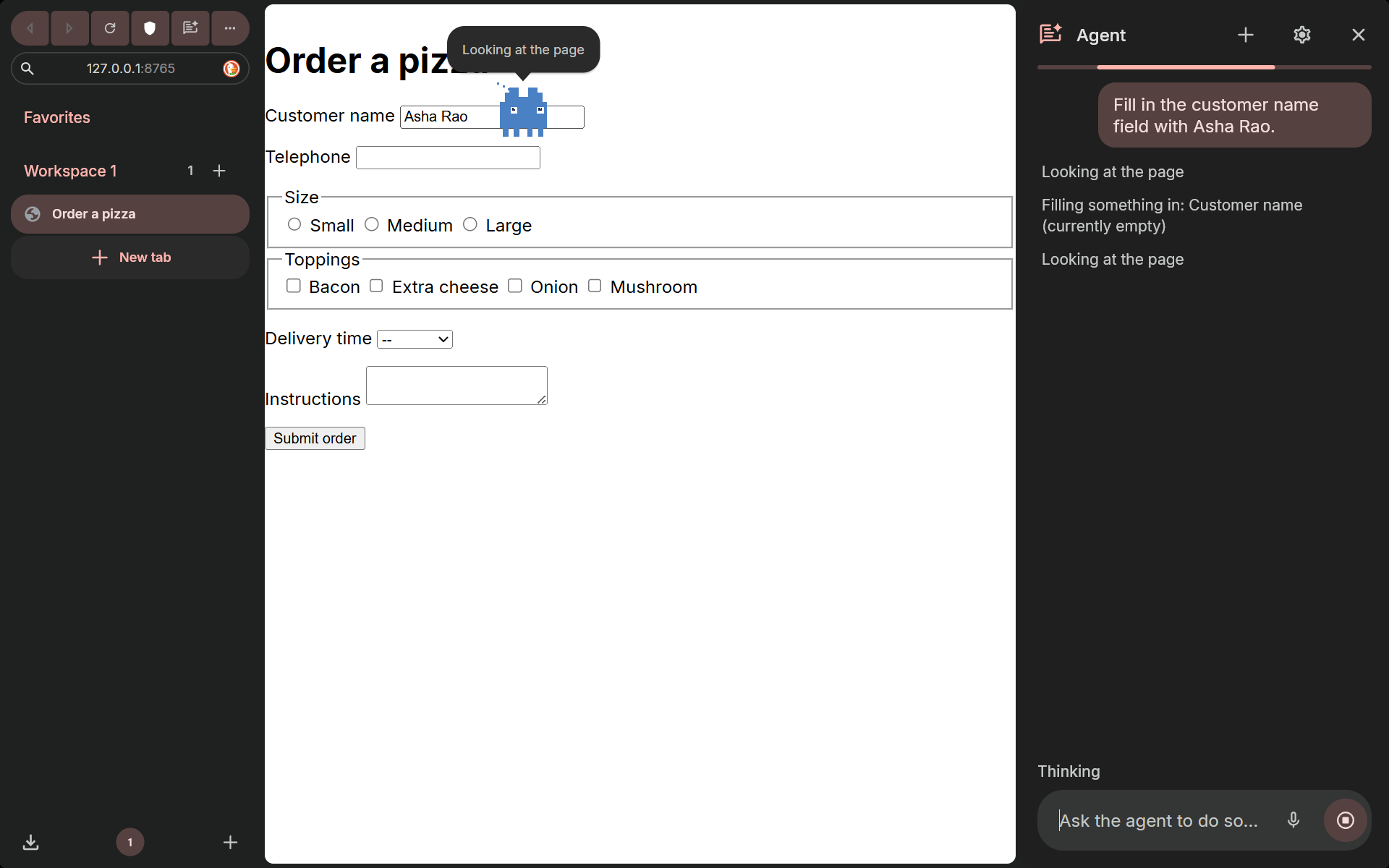Toggle the agent panel toolbar icon
The height and width of the screenshot is (868, 1389).
pos(190,28)
